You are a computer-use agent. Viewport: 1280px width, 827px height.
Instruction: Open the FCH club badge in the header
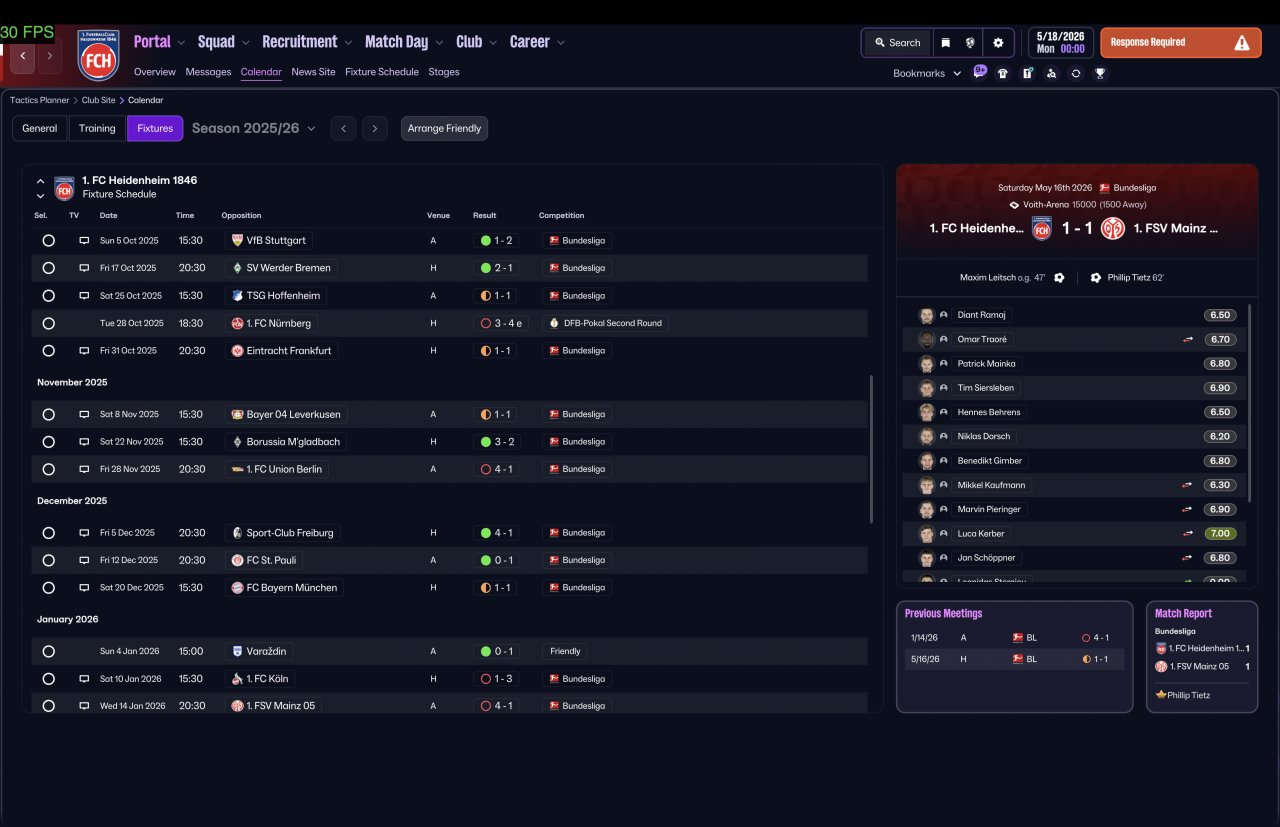pos(98,55)
